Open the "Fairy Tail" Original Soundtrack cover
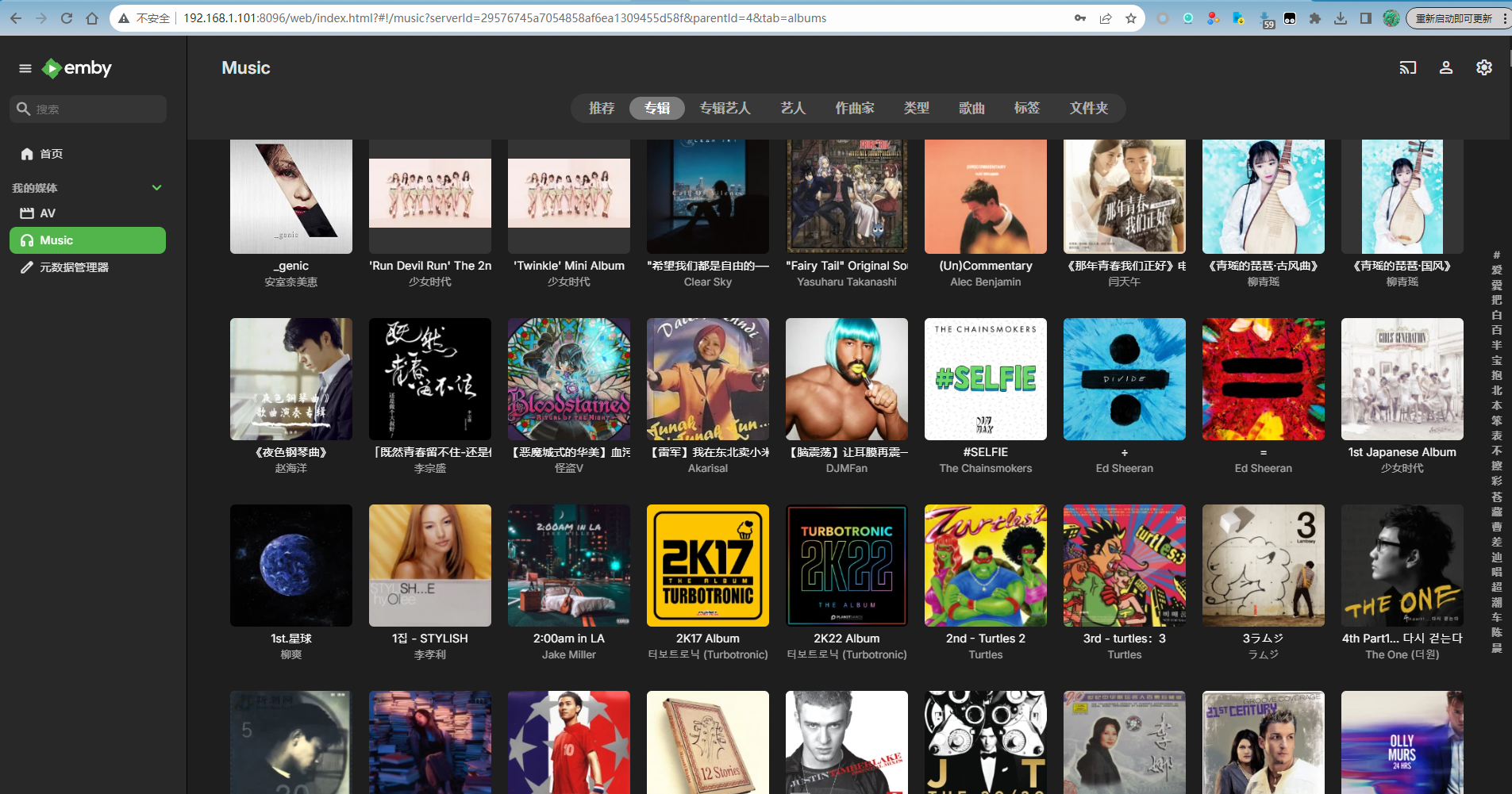Viewport: 1512px width, 794px height. coord(847,197)
